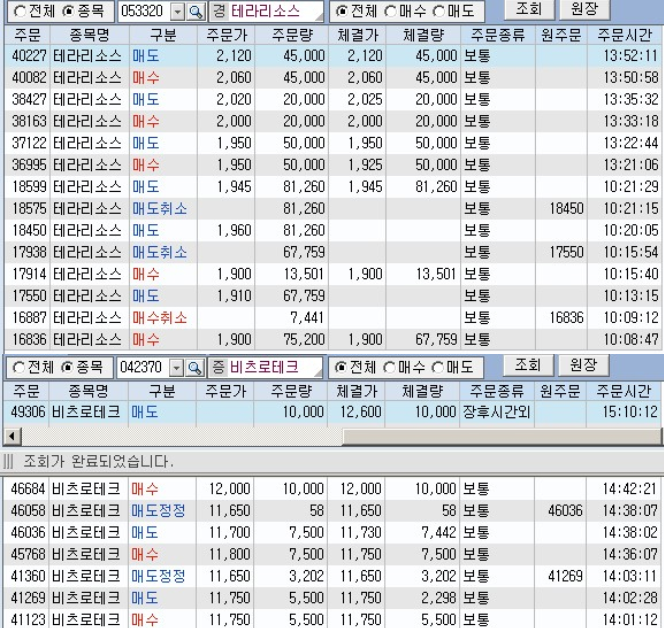Click left arrow of horizontal scrollbar
Image resolution: width=664 pixels, height=628 pixels.
(x=12, y=436)
